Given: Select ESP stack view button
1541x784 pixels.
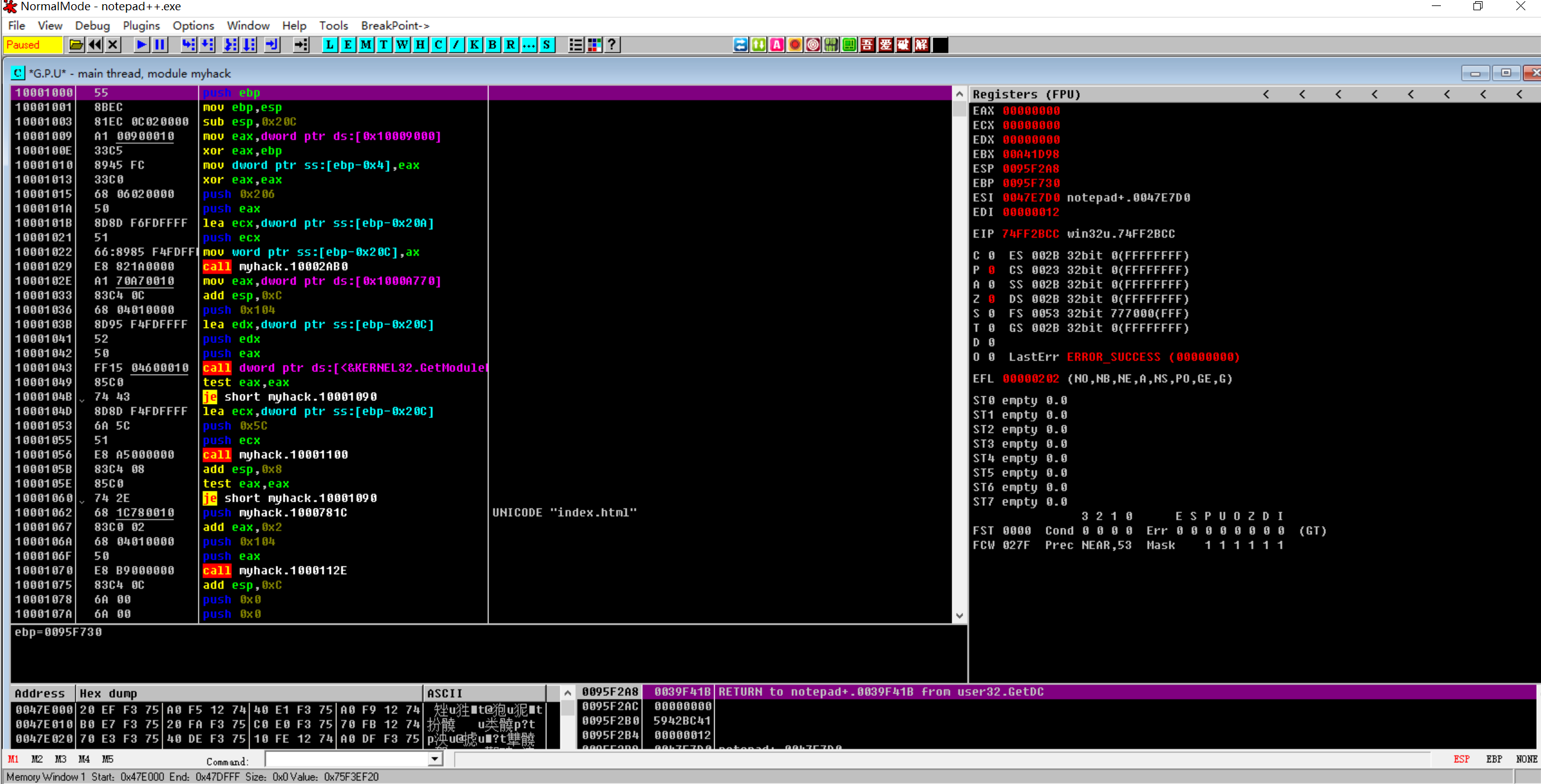Looking at the screenshot, I should [1461, 759].
